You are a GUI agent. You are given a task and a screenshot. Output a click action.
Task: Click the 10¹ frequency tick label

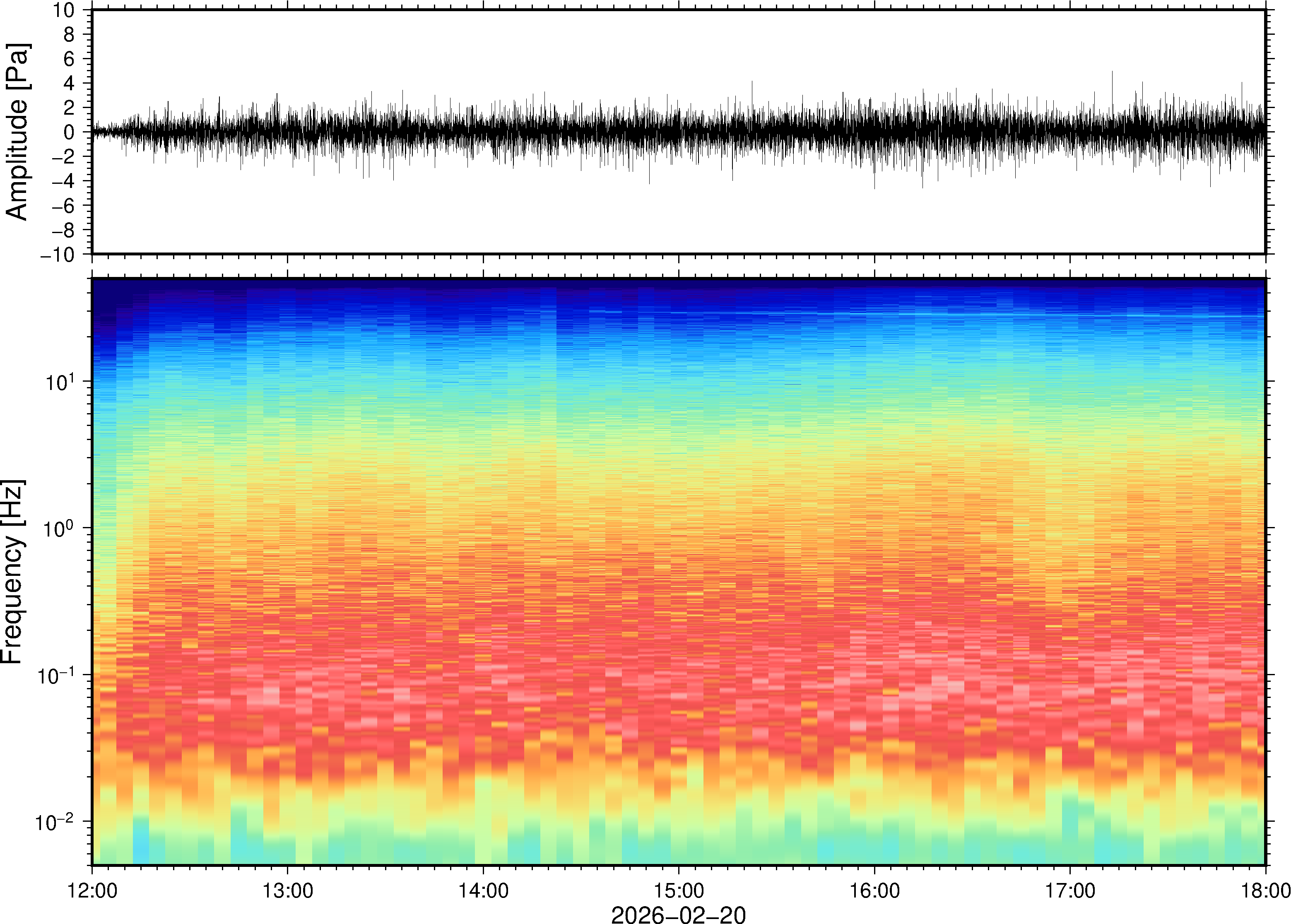tap(59, 382)
